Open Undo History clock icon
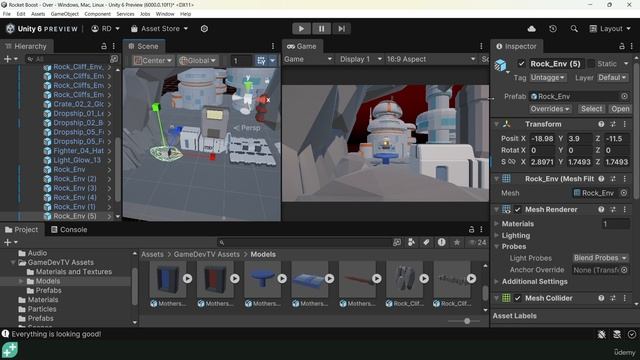This screenshot has height=360, width=640. pos(553,29)
